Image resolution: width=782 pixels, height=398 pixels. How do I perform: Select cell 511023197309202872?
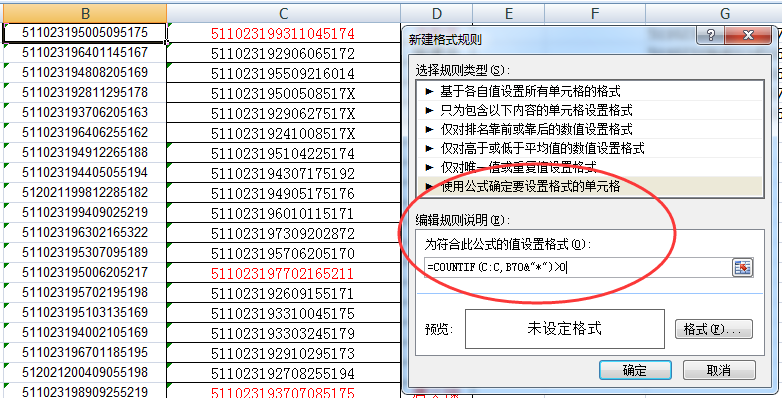pos(283,233)
